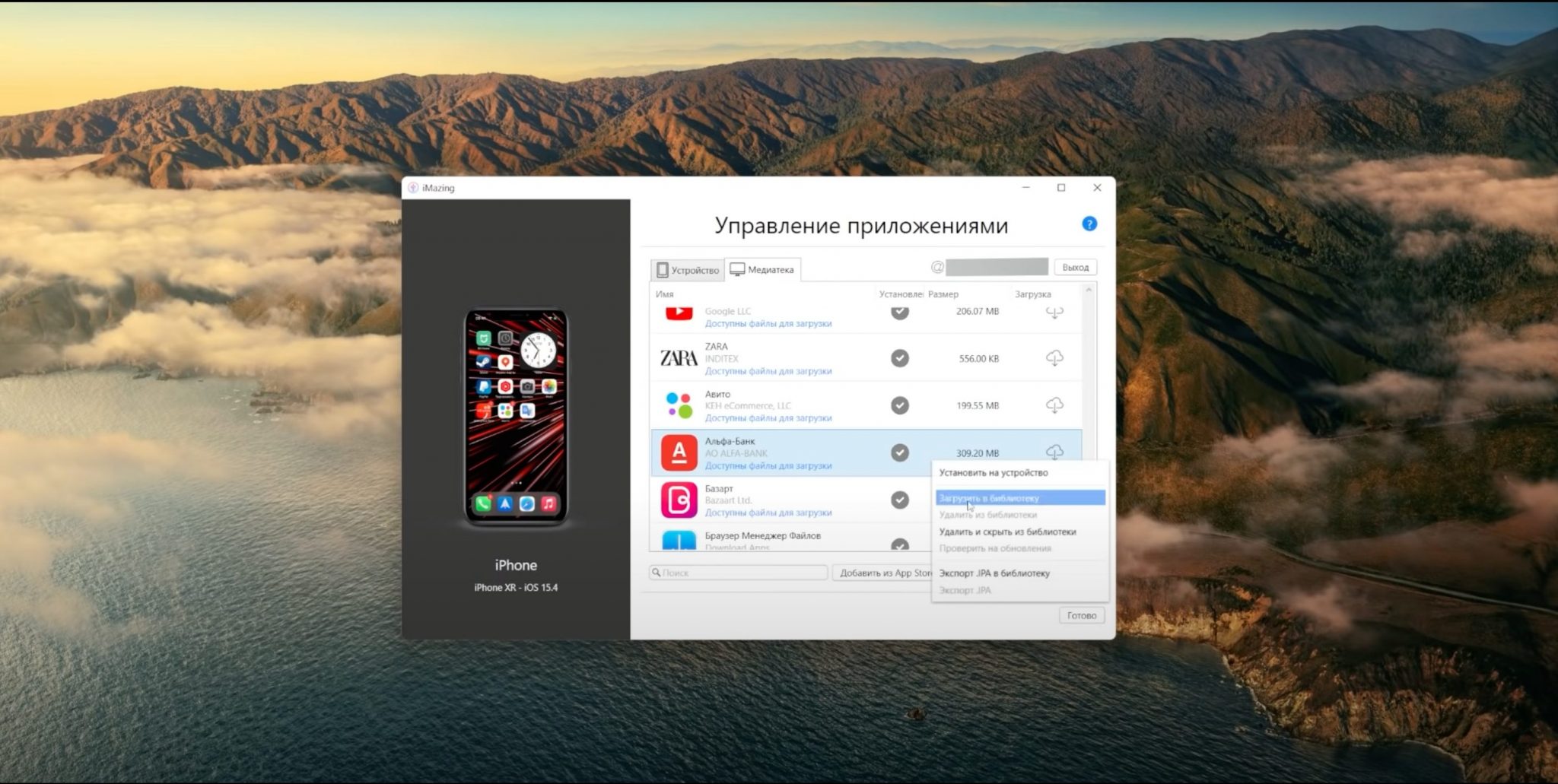The height and width of the screenshot is (784, 1558).
Task: Sort by the Установлен column header
Action: 901,294
